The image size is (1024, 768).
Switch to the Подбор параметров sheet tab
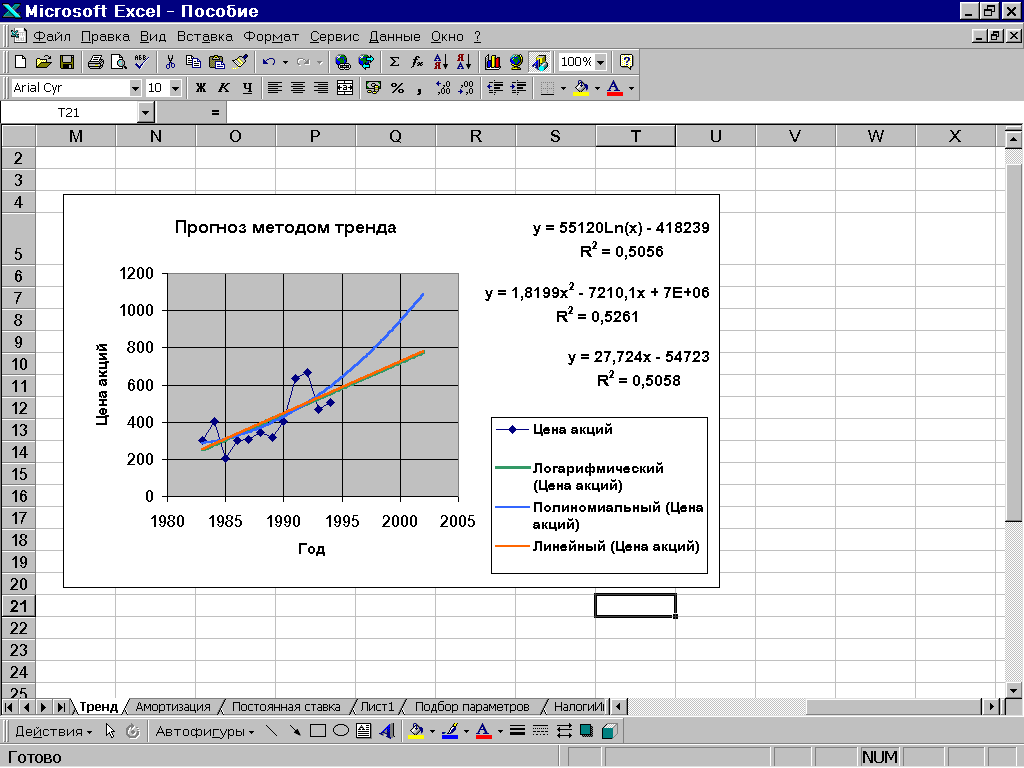(x=472, y=707)
